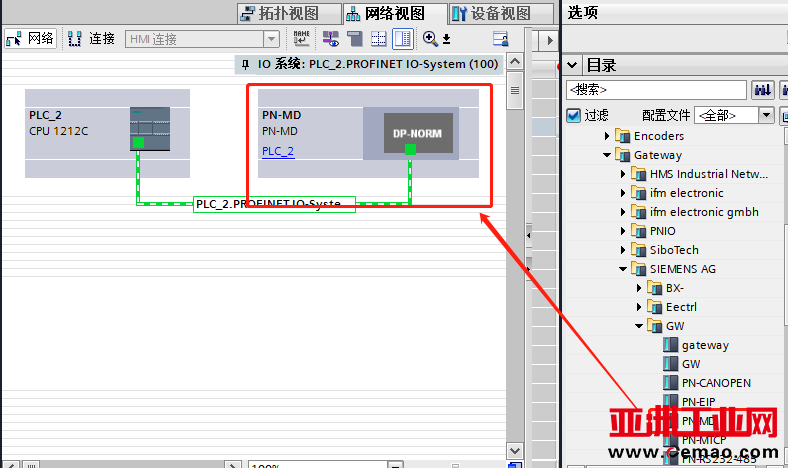Click the vertical scrollbar down arrow

tap(515, 450)
